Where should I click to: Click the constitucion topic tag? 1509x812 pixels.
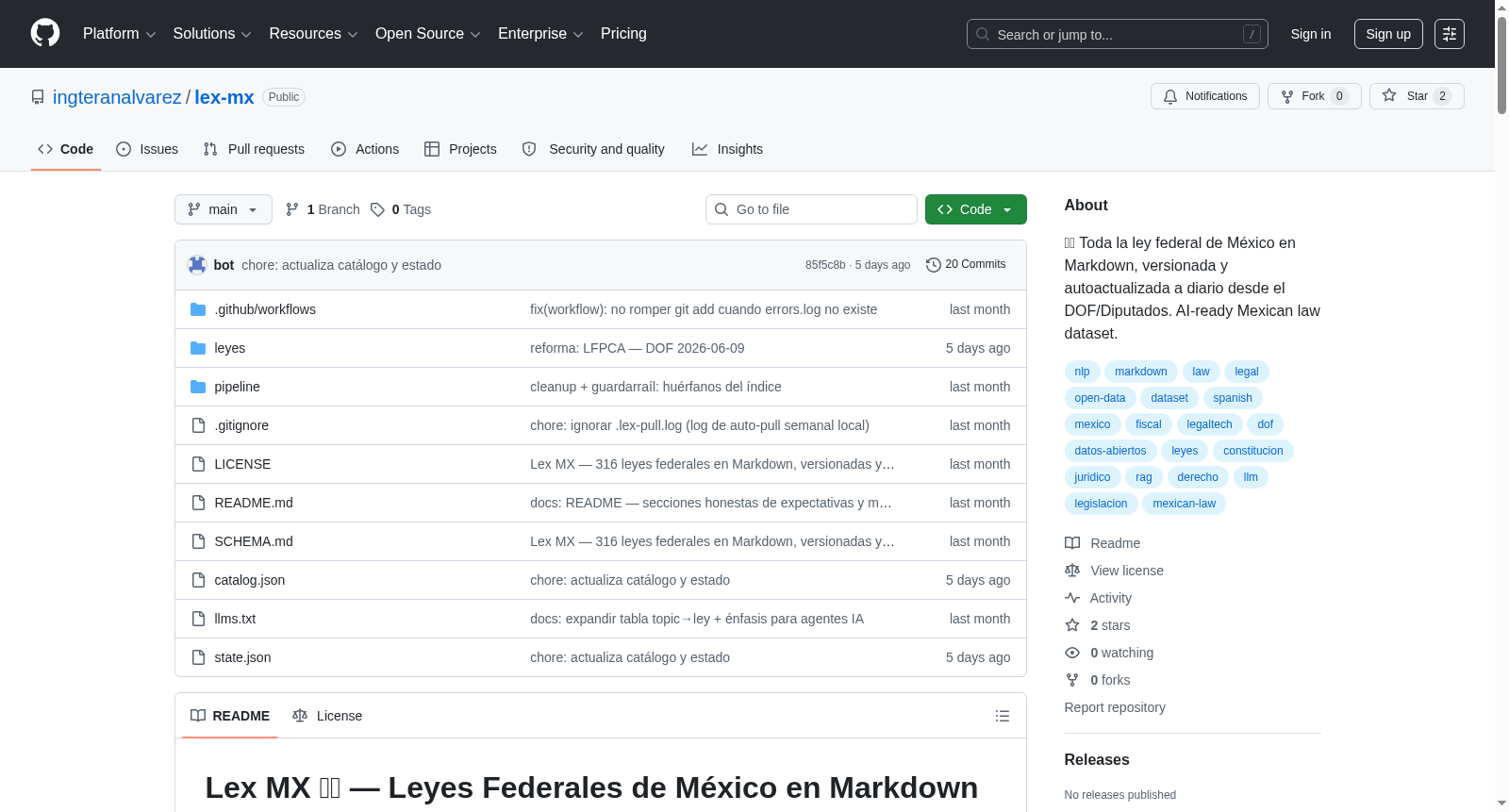pos(1252,451)
